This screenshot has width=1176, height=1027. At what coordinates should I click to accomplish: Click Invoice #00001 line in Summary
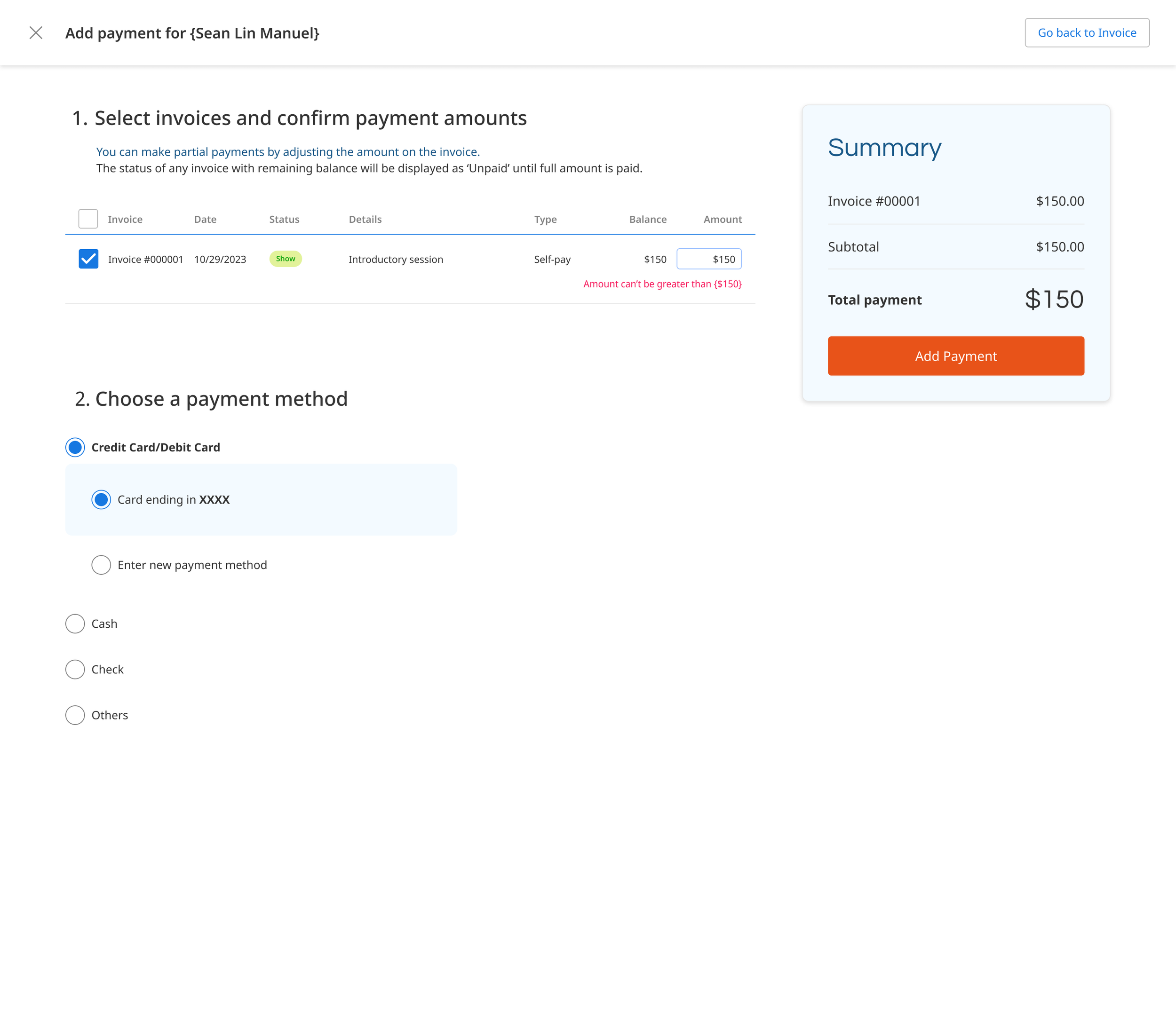click(x=874, y=201)
